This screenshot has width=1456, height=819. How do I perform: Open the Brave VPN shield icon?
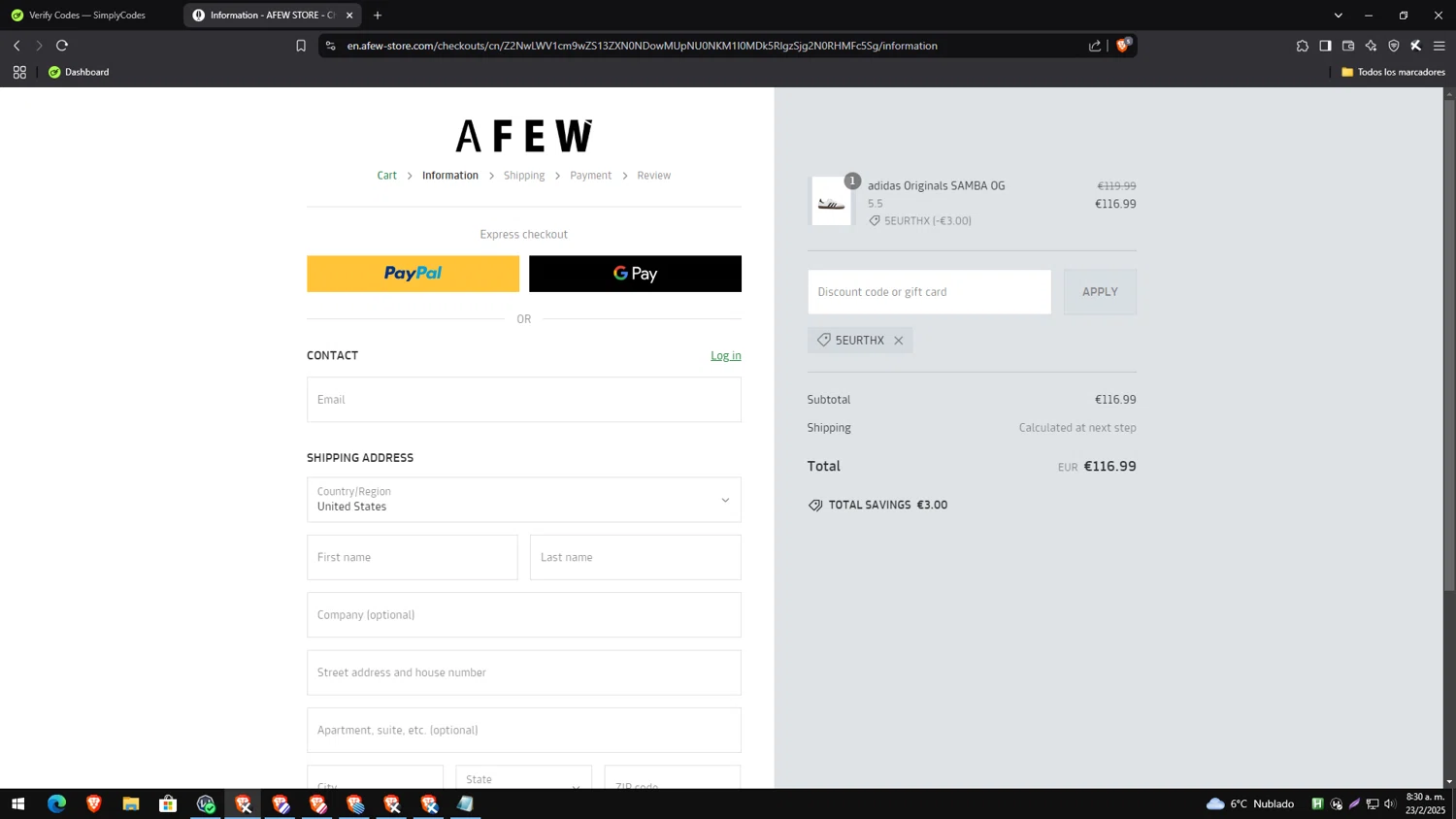(x=1394, y=46)
